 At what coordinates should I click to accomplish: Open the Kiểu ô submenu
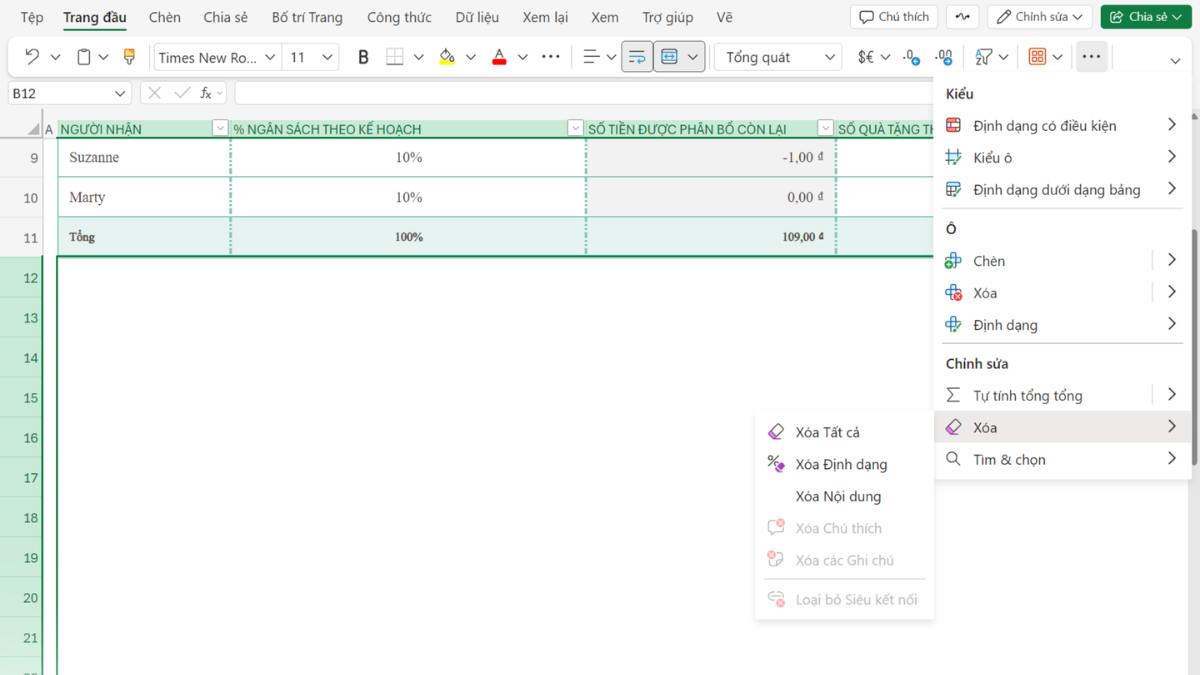pyautogui.click(x=1062, y=158)
